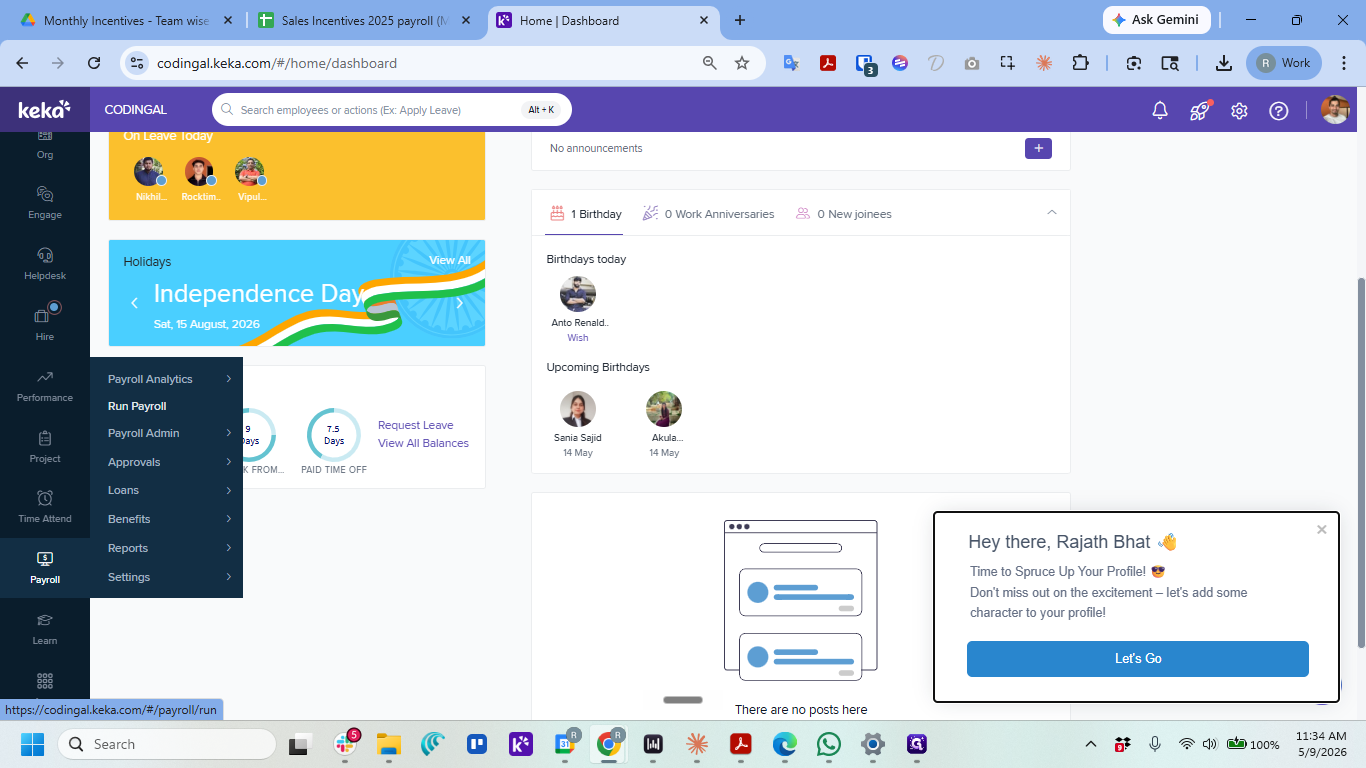Screen dimensions: 1366x768
Task: Open the Keka settings gear icon
Action: 1239,111
